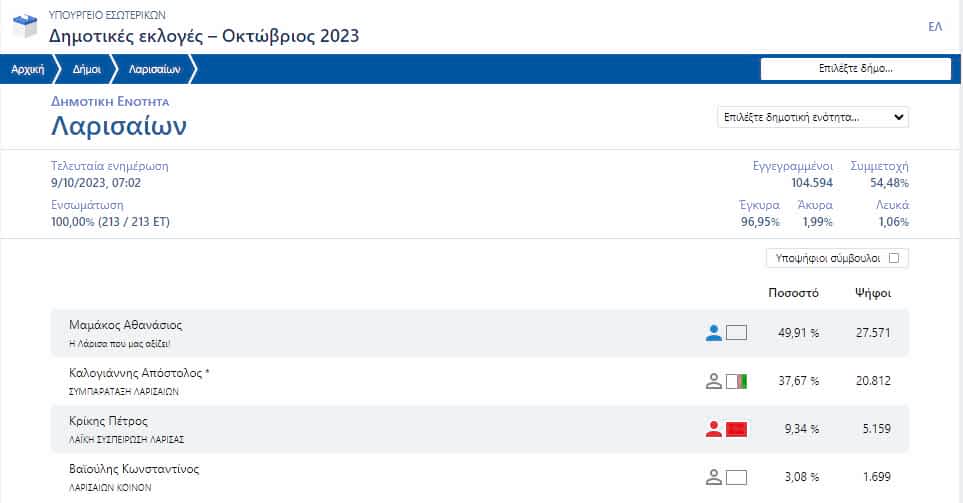
Task: Click the ballot box logo icon
Action: [x=24, y=27]
